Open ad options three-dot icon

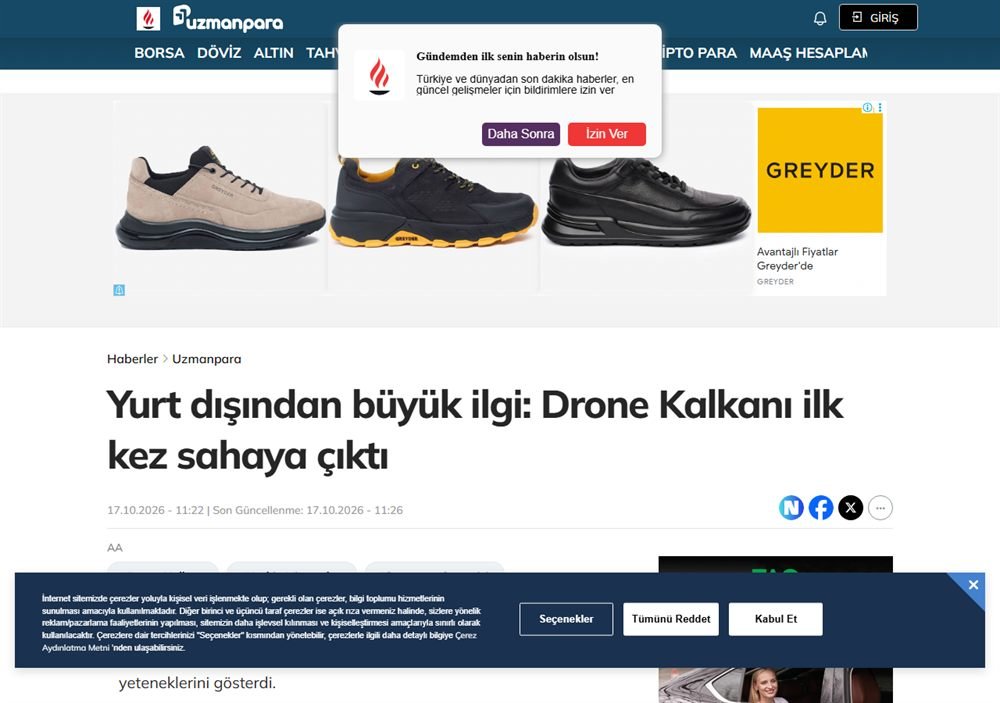[x=880, y=108]
